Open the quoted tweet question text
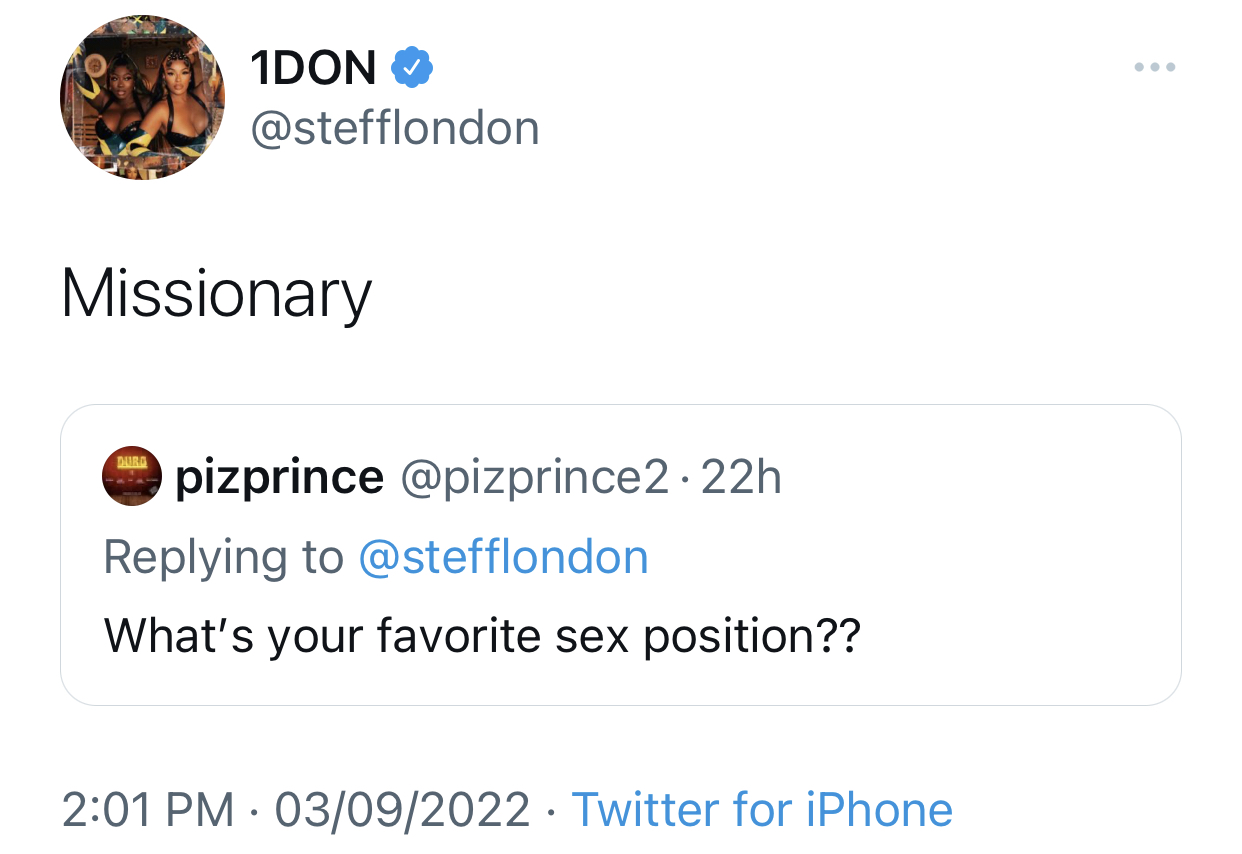Viewport: 1242px width, 854px height. click(x=482, y=636)
